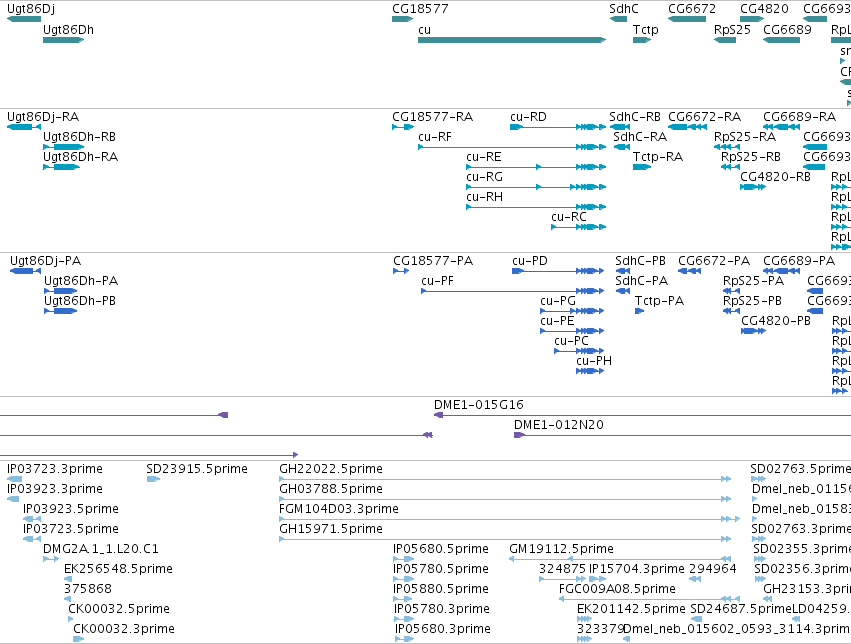The width and height of the screenshot is (851, 644).
Task: Select protein label 'RpS25-PB'
Action: click(752, 301)
